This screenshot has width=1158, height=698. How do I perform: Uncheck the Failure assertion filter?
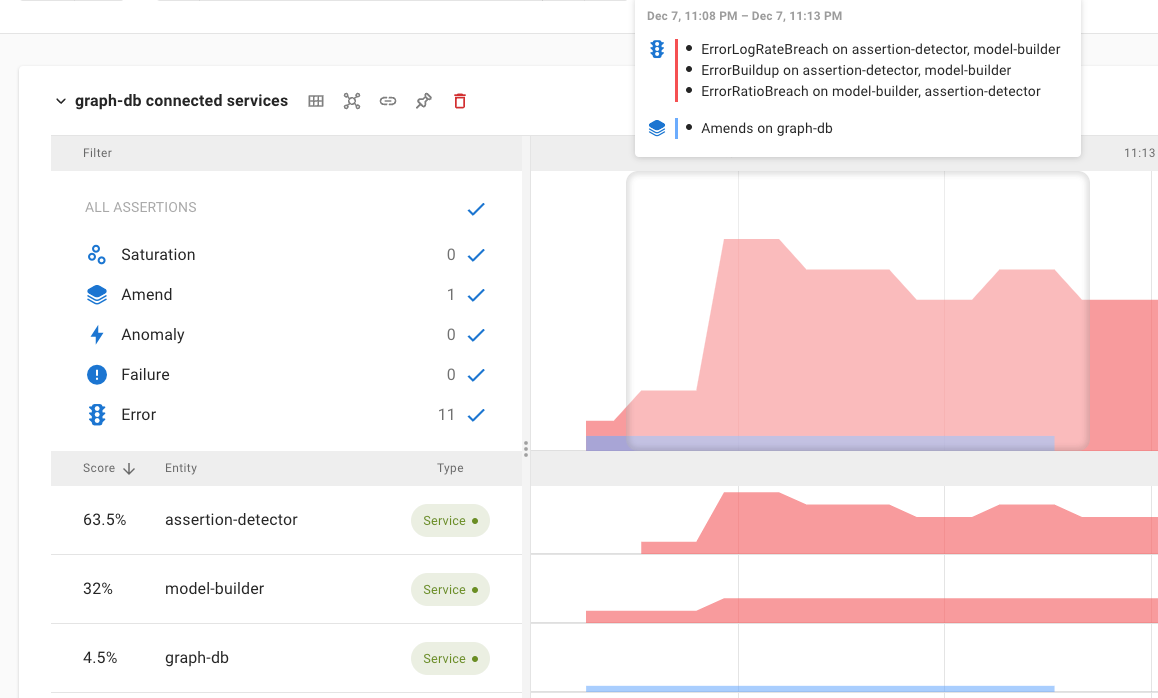pyautogui.click(x=476, y=374)
